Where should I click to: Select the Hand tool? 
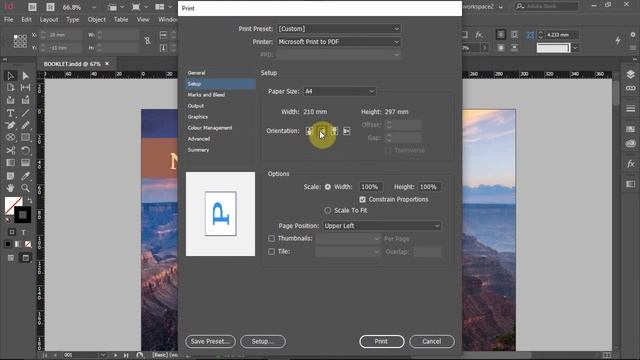11,188
